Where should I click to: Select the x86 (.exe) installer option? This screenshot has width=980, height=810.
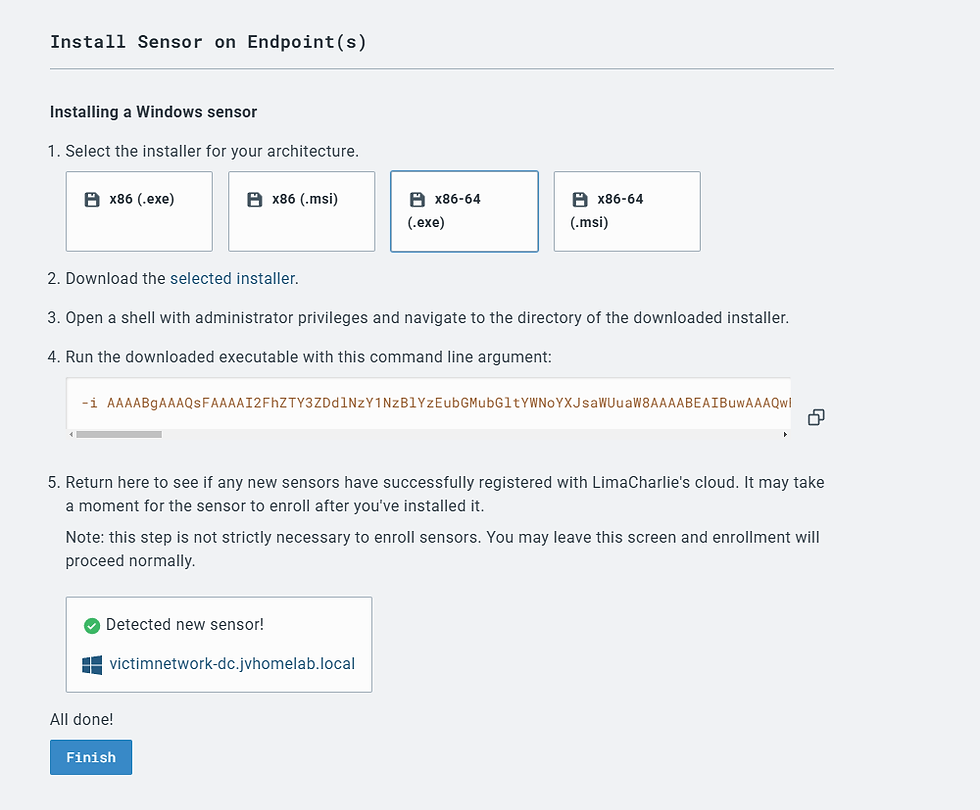[x=142, y=199]
